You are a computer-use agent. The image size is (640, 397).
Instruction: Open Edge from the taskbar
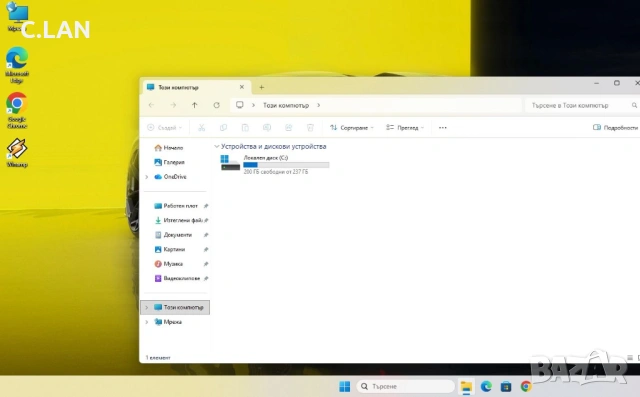486,386
